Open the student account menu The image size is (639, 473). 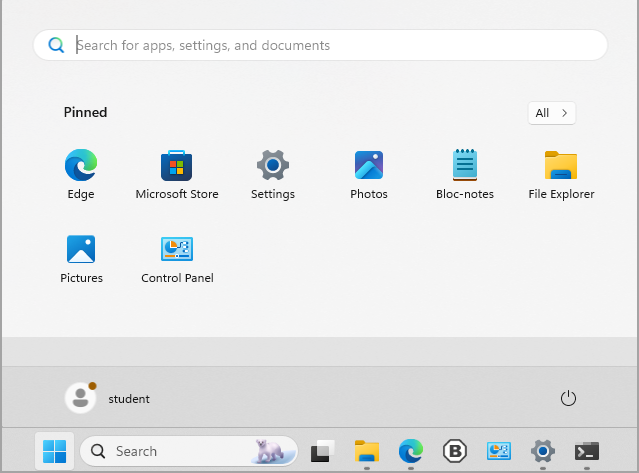tap(108, 398)
